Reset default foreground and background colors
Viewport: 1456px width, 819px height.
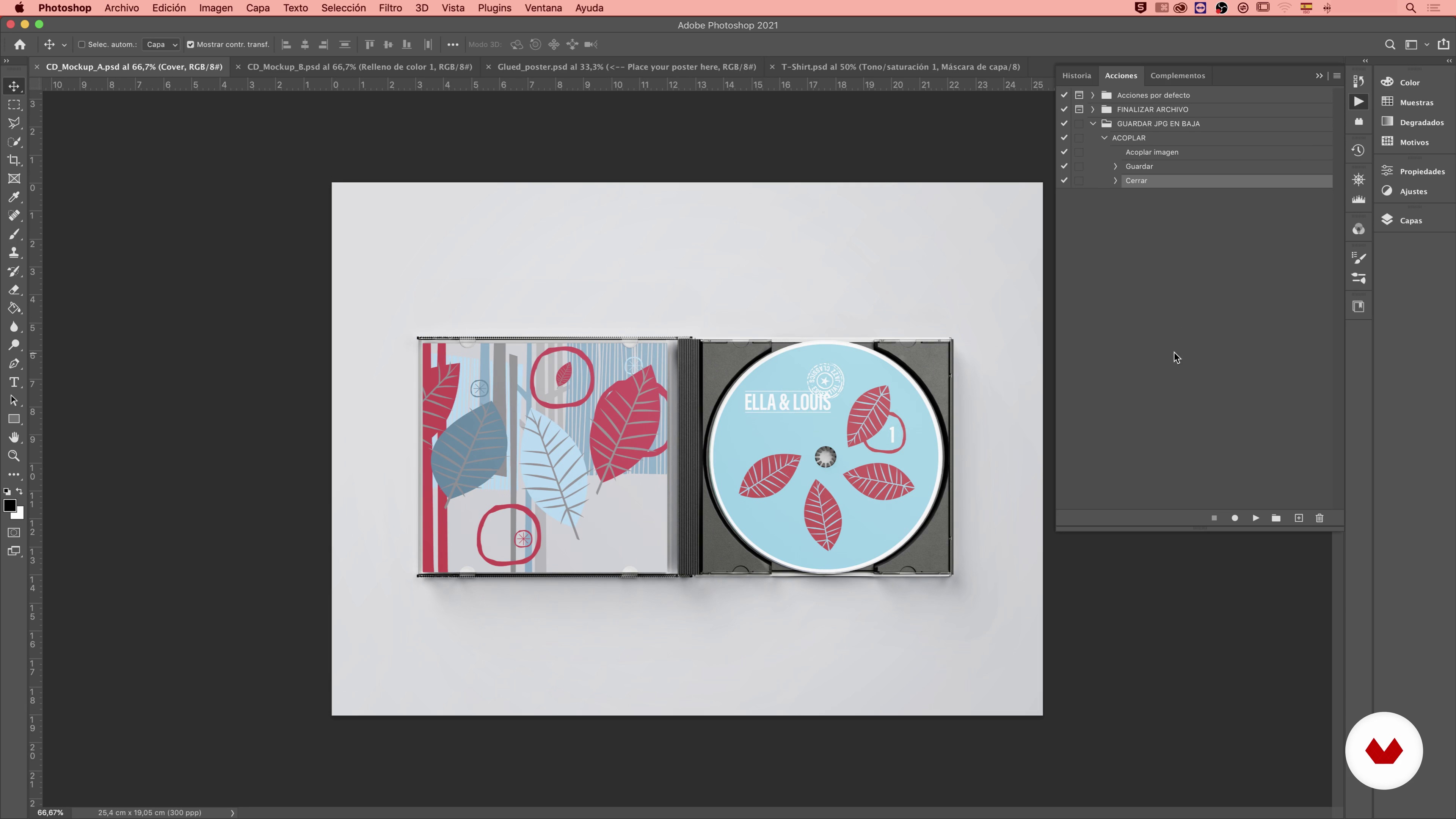(x=7, y=492)
